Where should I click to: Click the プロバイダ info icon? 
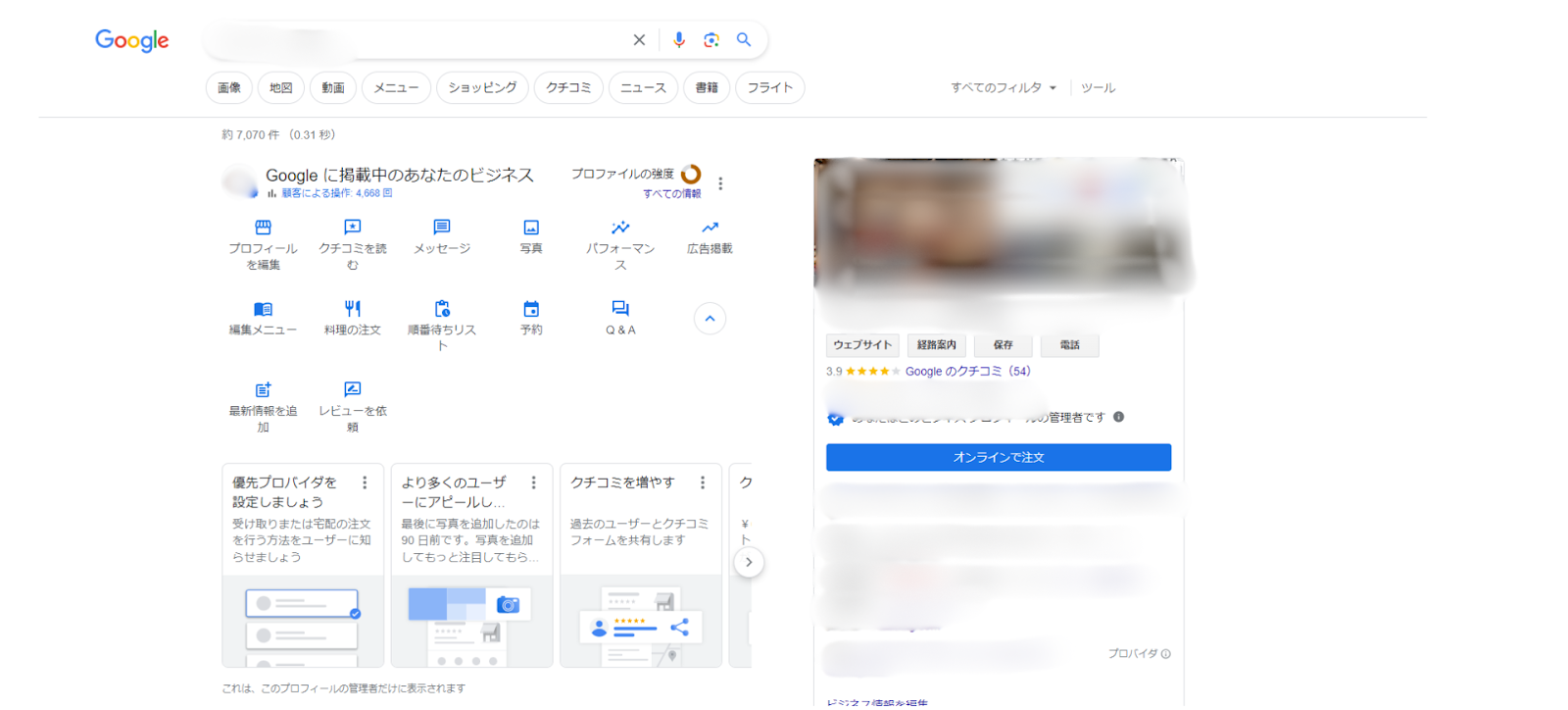click(1166, 654)
